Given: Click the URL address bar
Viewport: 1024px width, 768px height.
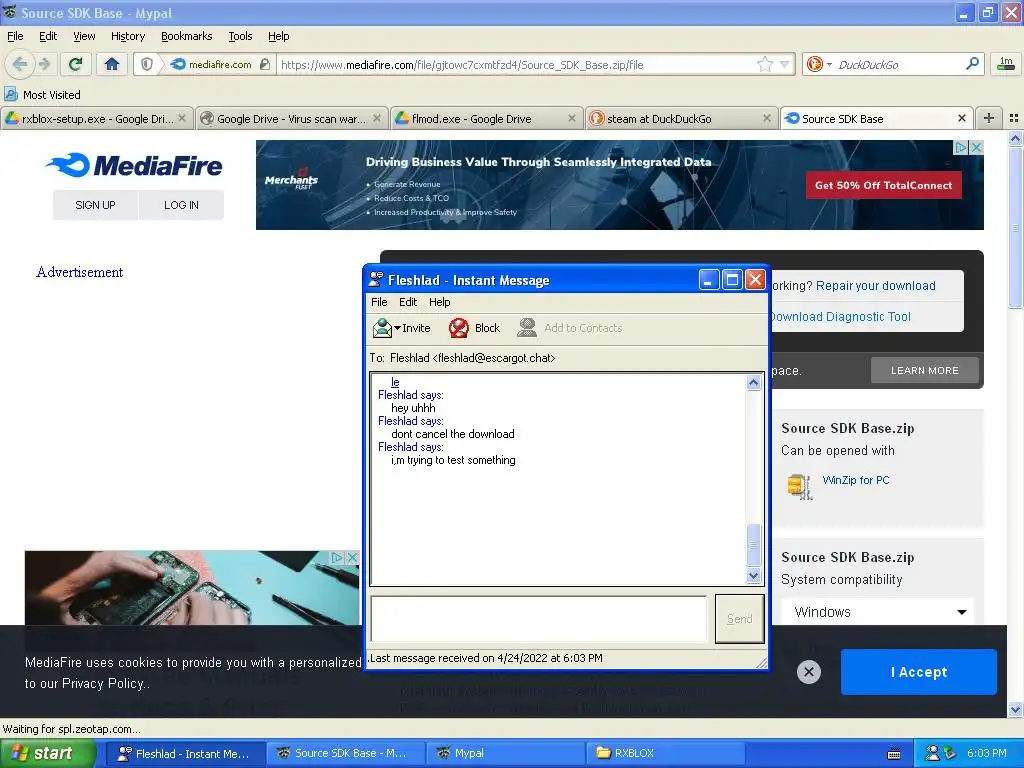Looking at the screenshot, I should coord(516,65).
